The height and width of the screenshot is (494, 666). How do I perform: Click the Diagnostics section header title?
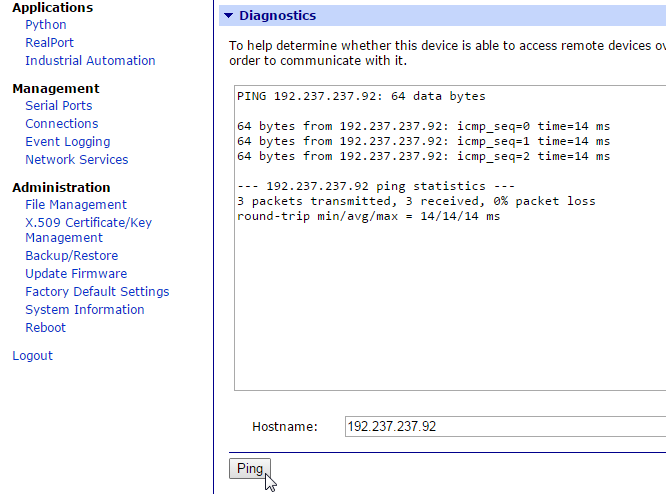click(277, 16)
